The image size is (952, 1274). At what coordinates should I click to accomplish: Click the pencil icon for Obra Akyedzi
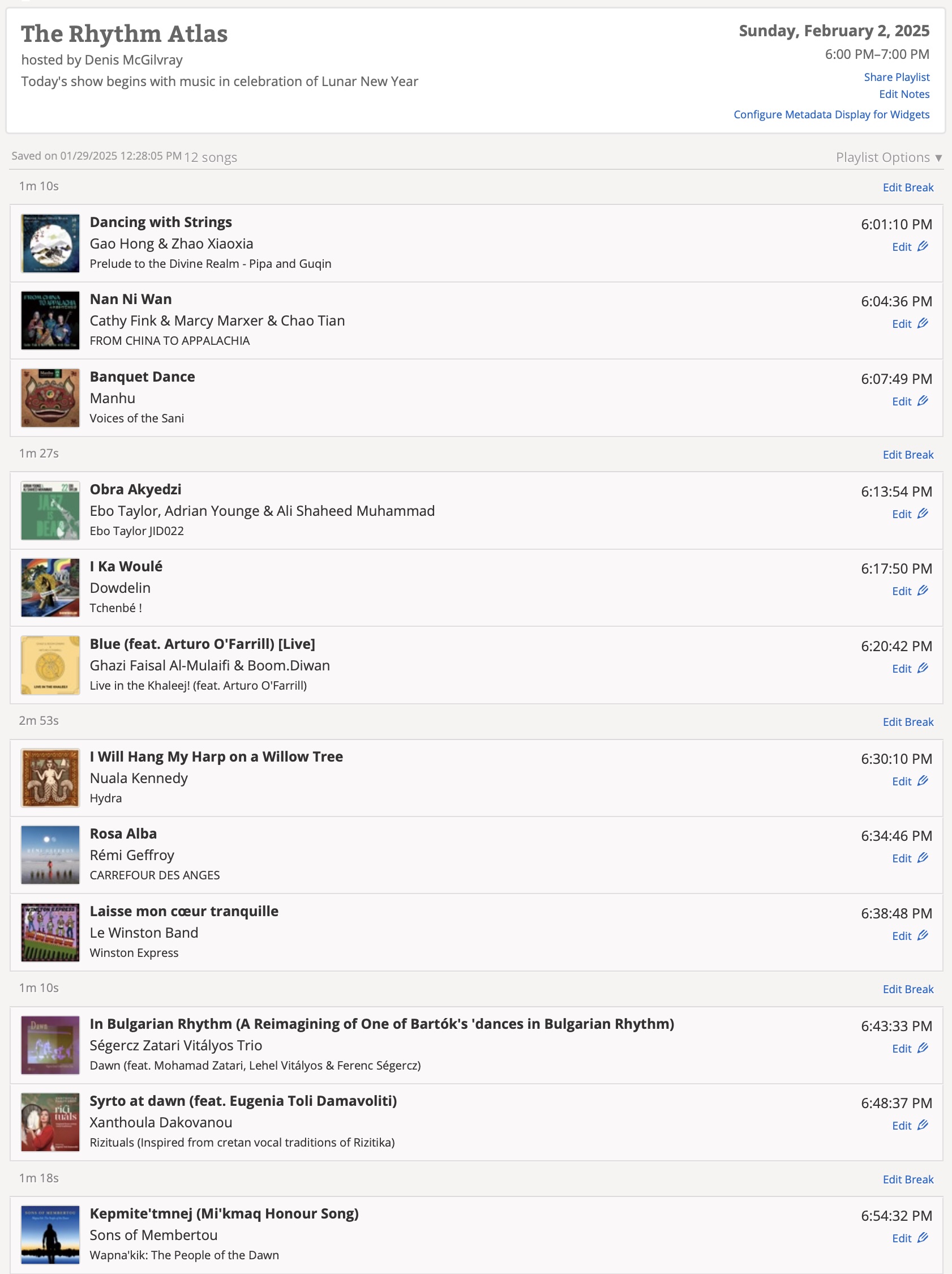[x=923, y=514]
